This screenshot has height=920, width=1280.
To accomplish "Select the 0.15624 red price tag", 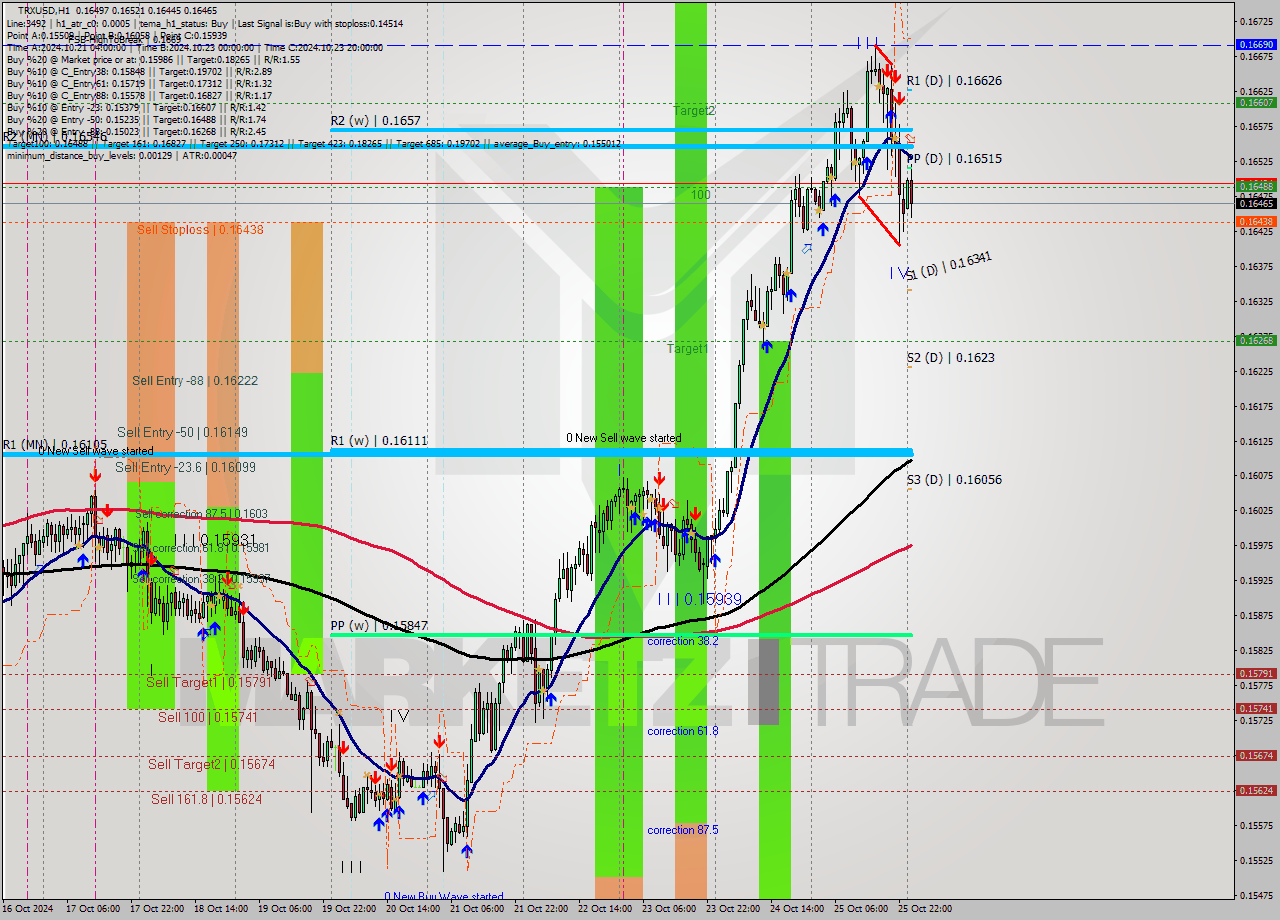I will (1256, 790).
